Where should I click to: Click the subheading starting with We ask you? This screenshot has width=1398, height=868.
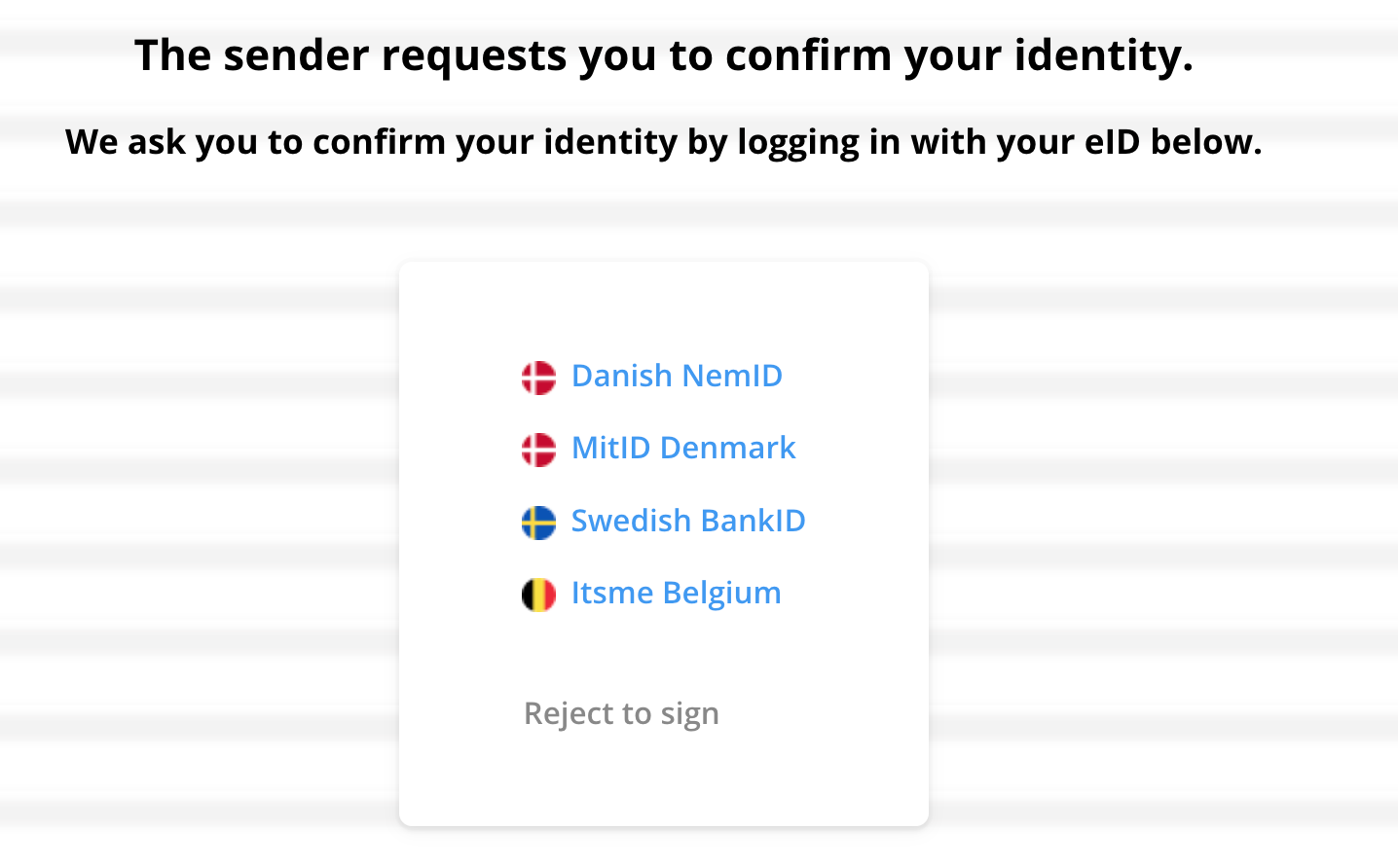pyautogui.click(x=664, y=142)
